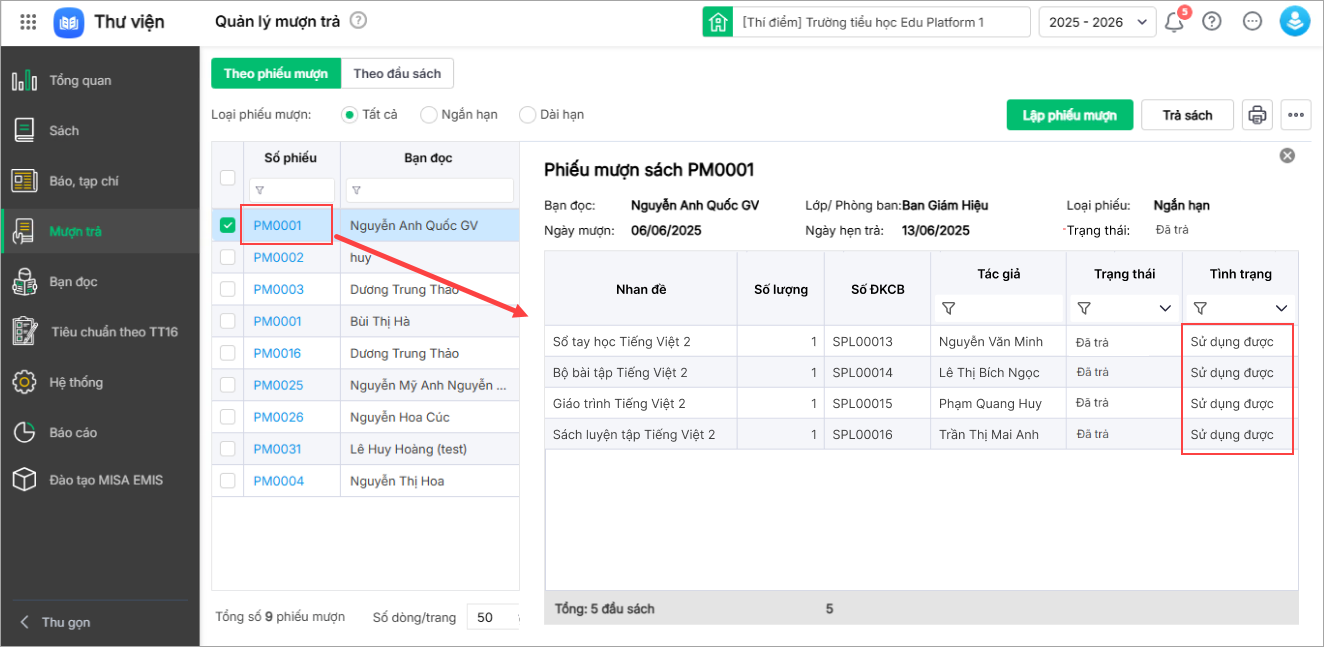Switch to Theo đầu sách tab
This screenshot has height=647, width=1324.
tap(398, 73)
